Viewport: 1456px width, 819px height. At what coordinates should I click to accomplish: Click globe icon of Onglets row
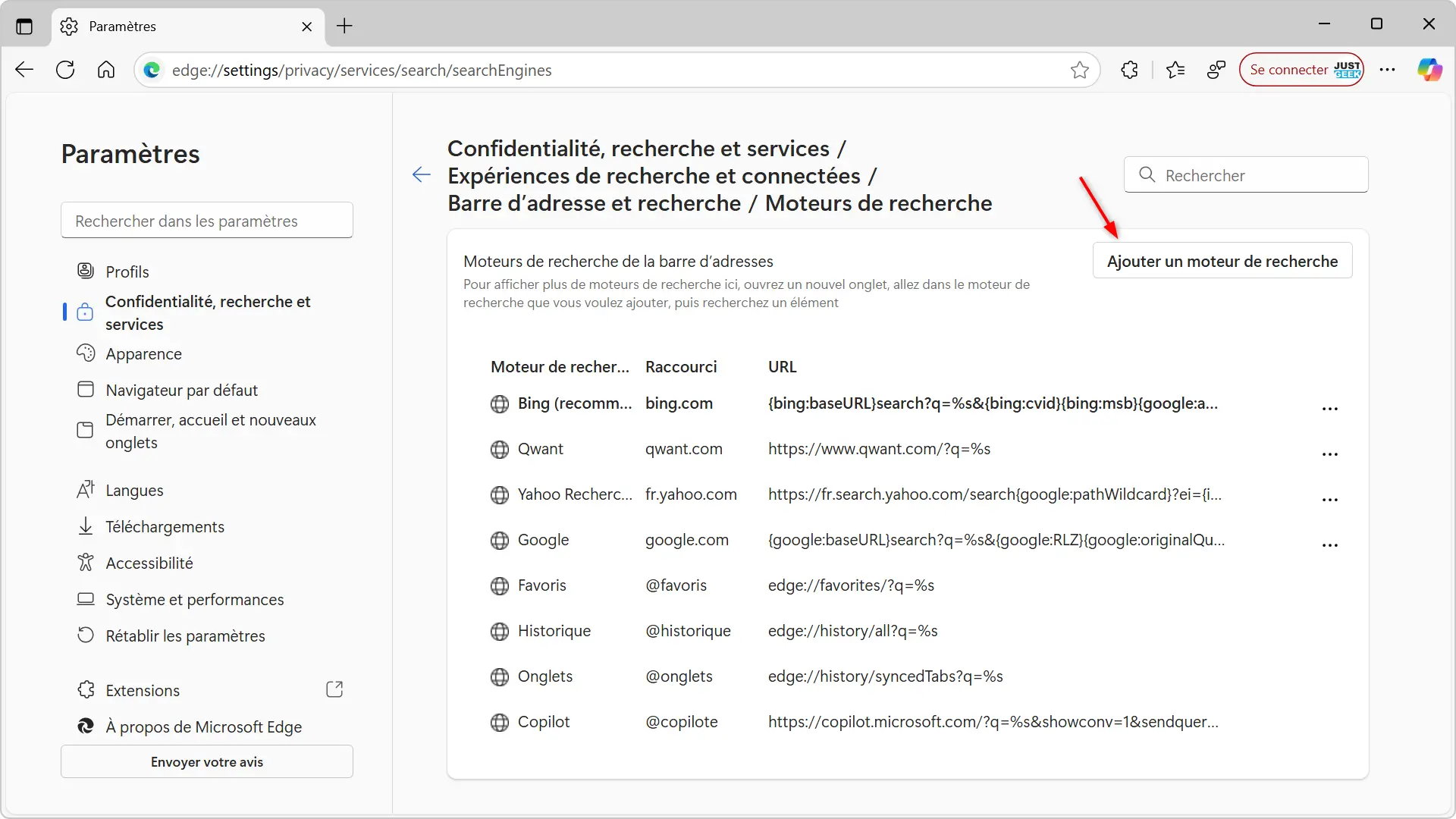[500, 677]
